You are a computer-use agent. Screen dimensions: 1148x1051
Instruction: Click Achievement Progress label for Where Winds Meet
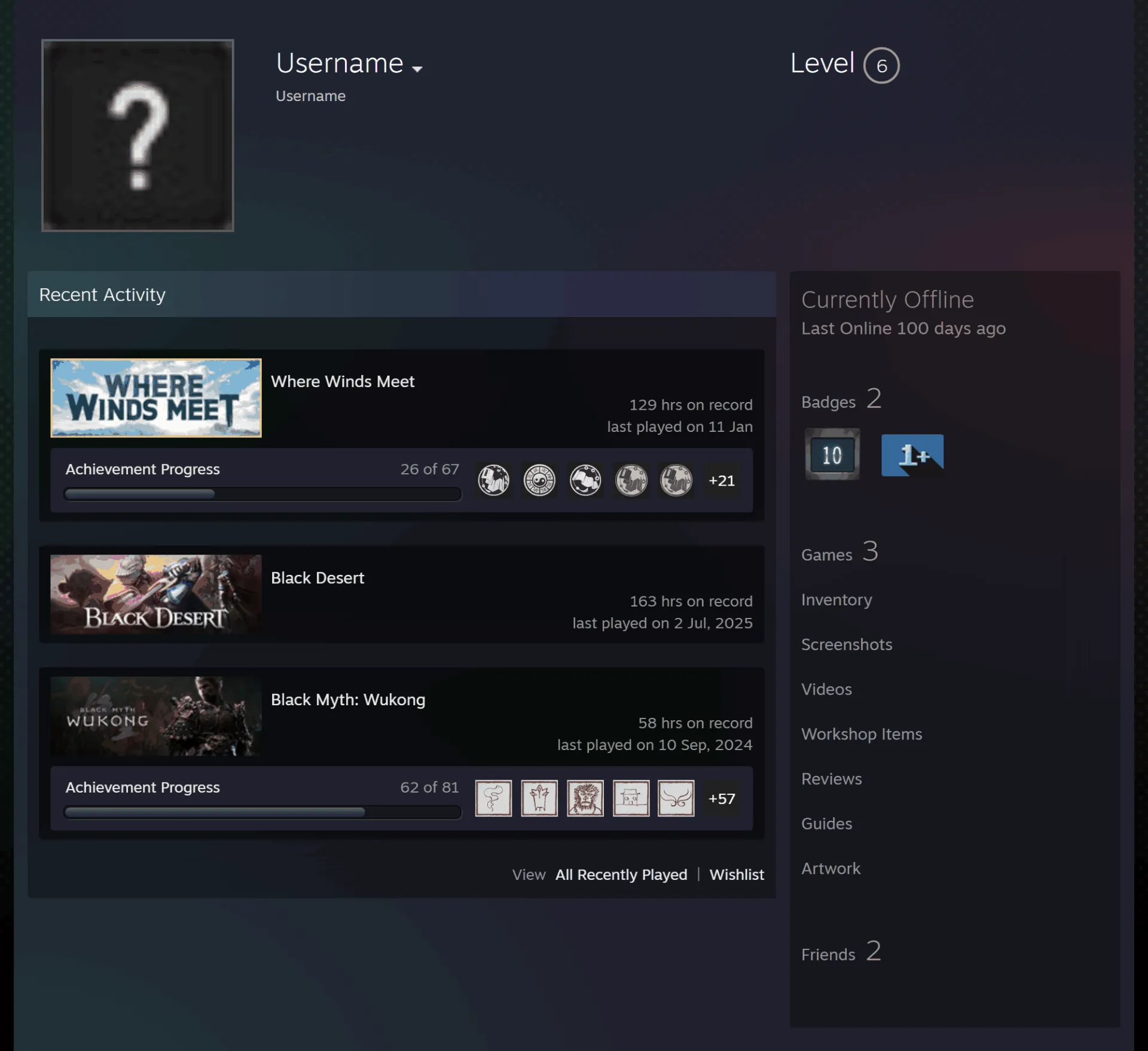[x=143, y=469]
